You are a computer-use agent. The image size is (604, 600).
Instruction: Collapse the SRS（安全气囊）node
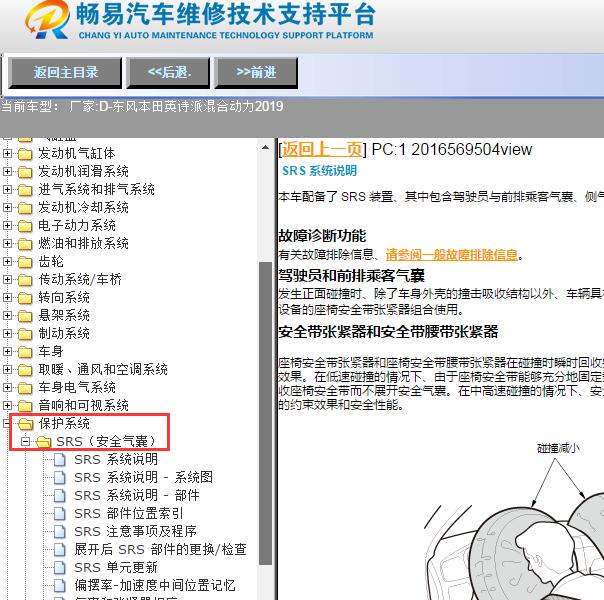[x=25, y=441]
